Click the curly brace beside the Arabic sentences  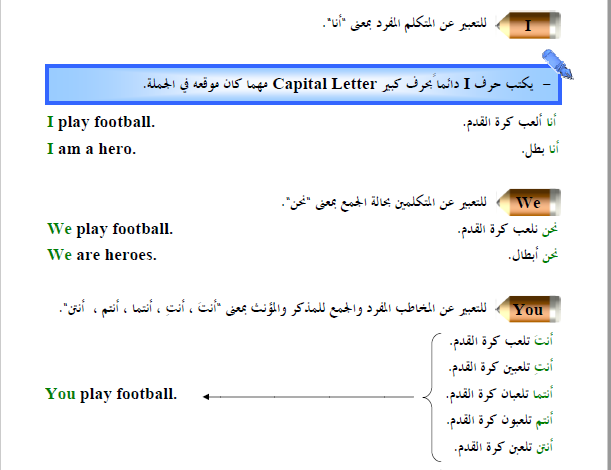click(x=433, y=398)
